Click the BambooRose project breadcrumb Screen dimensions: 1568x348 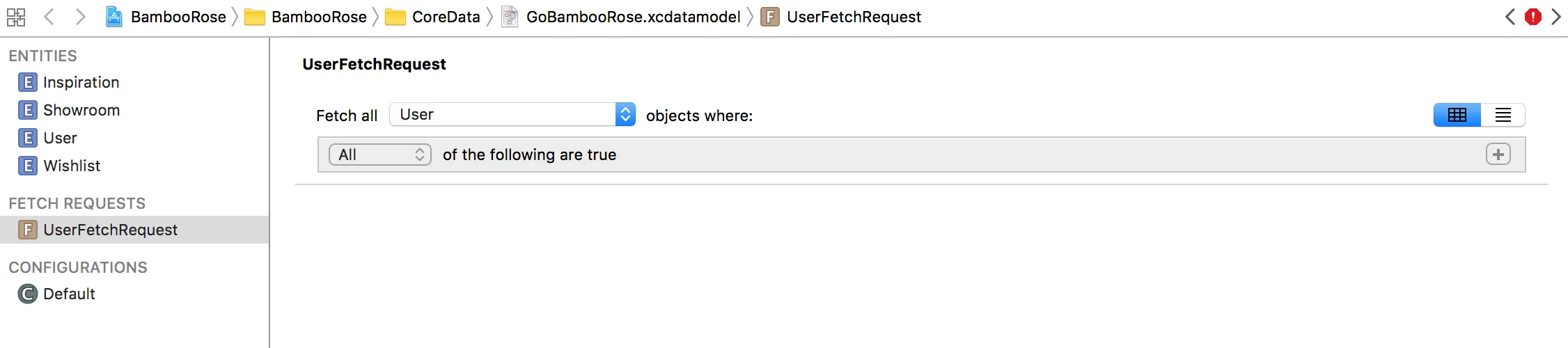pyautogui.click(x=178, y=17)
